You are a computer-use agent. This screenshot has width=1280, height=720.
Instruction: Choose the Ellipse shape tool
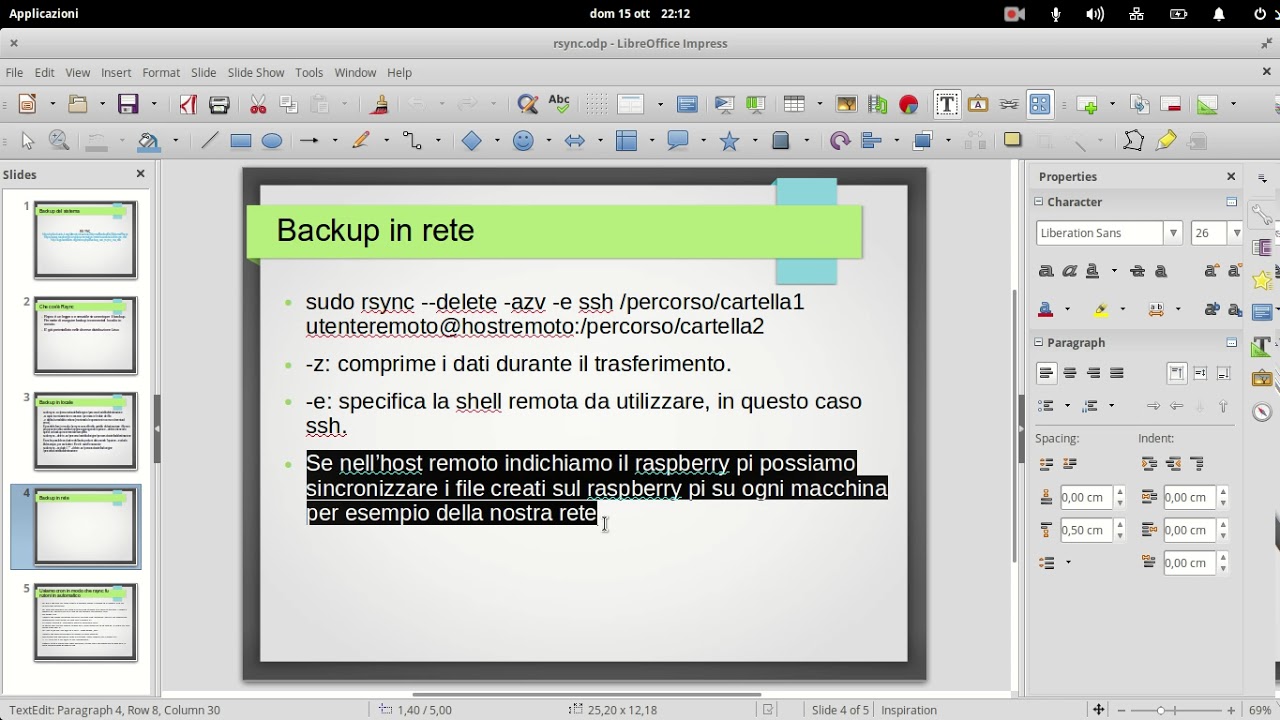[272, 141]
